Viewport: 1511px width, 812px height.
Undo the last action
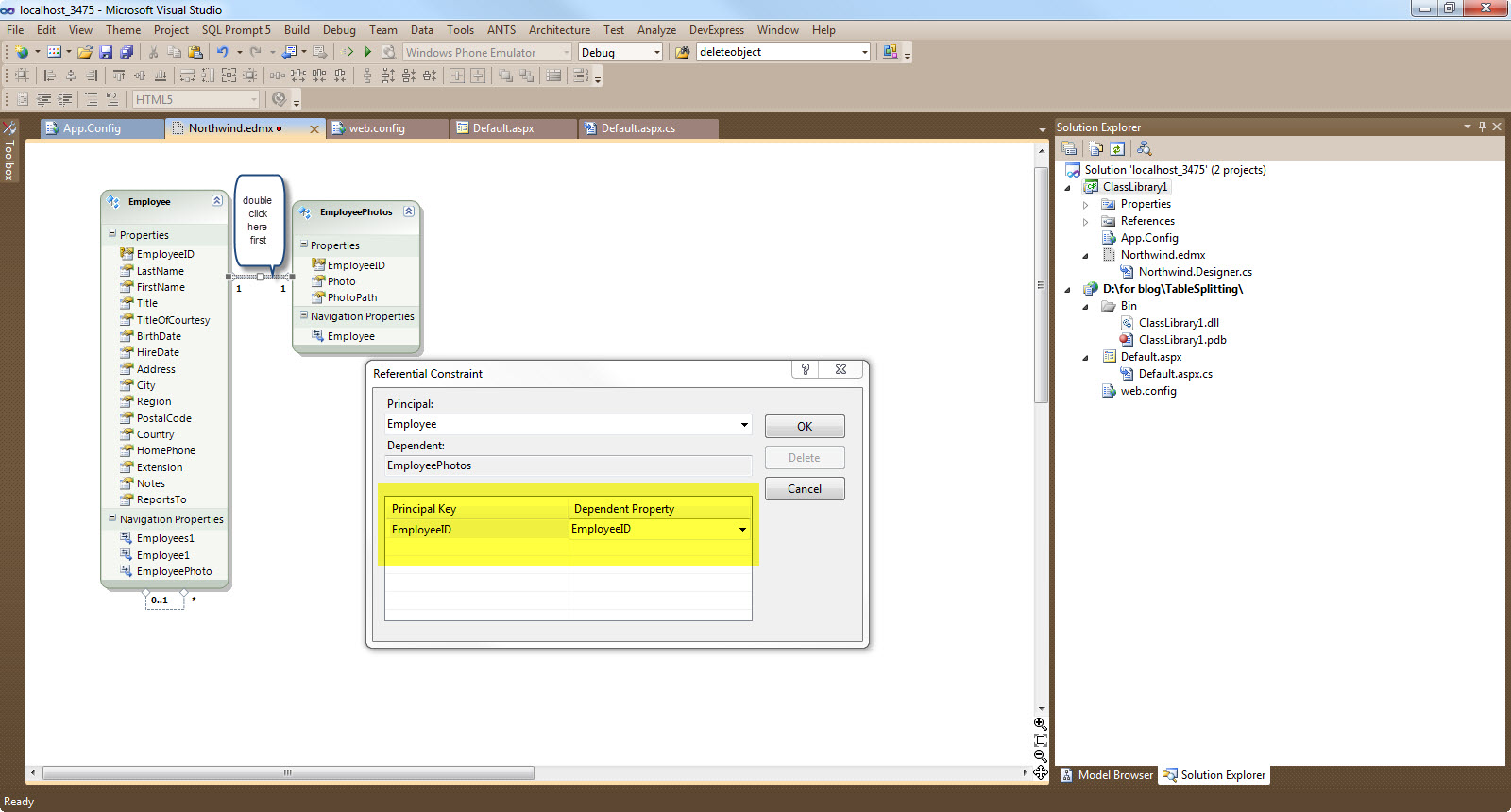[x=222, y=52]
